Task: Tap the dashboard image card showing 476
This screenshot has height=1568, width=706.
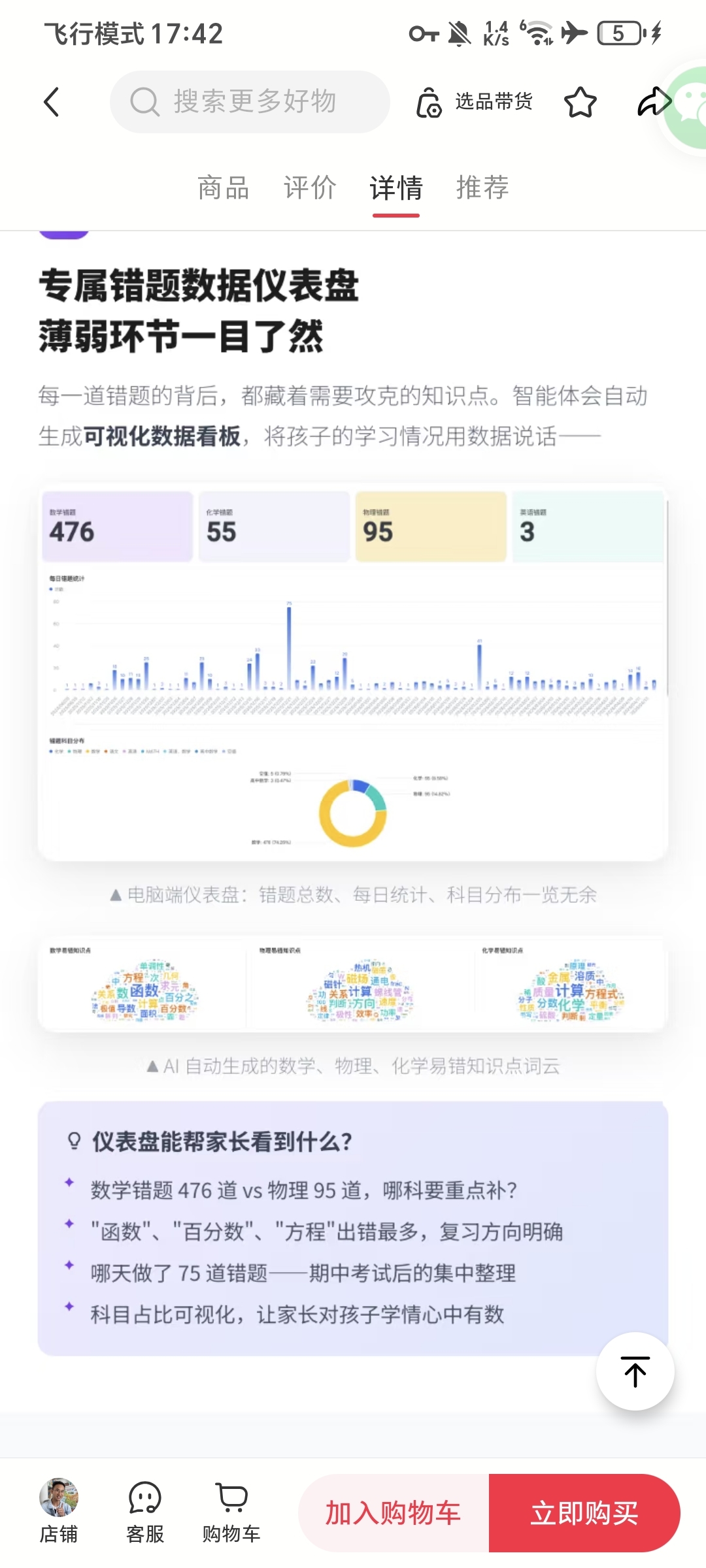Action: tap(118, 527)
